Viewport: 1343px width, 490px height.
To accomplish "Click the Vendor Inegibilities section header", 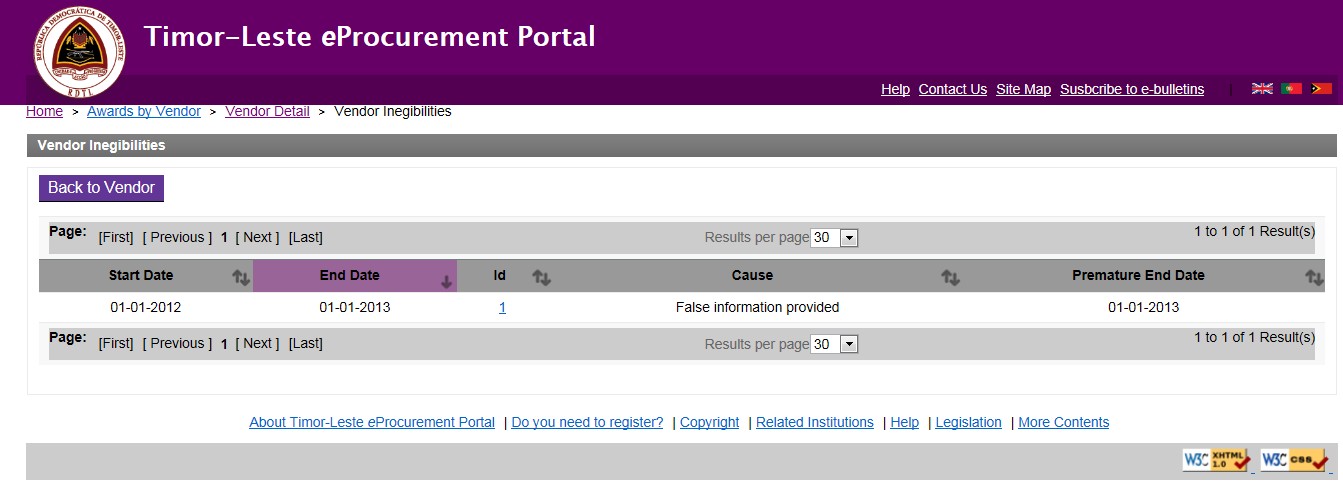I will point(681,145).
